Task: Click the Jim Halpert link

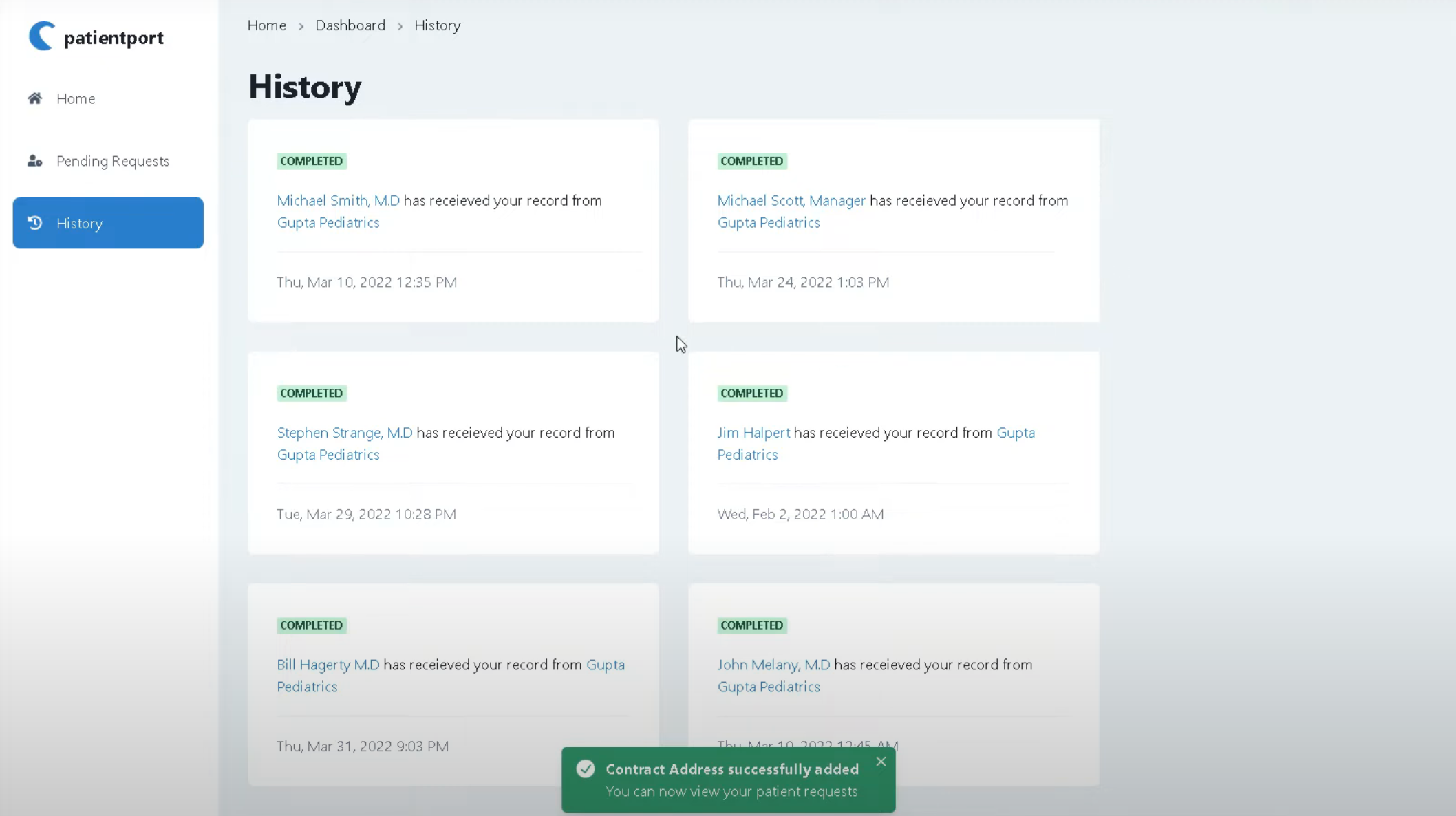Action: pos(753,433)
